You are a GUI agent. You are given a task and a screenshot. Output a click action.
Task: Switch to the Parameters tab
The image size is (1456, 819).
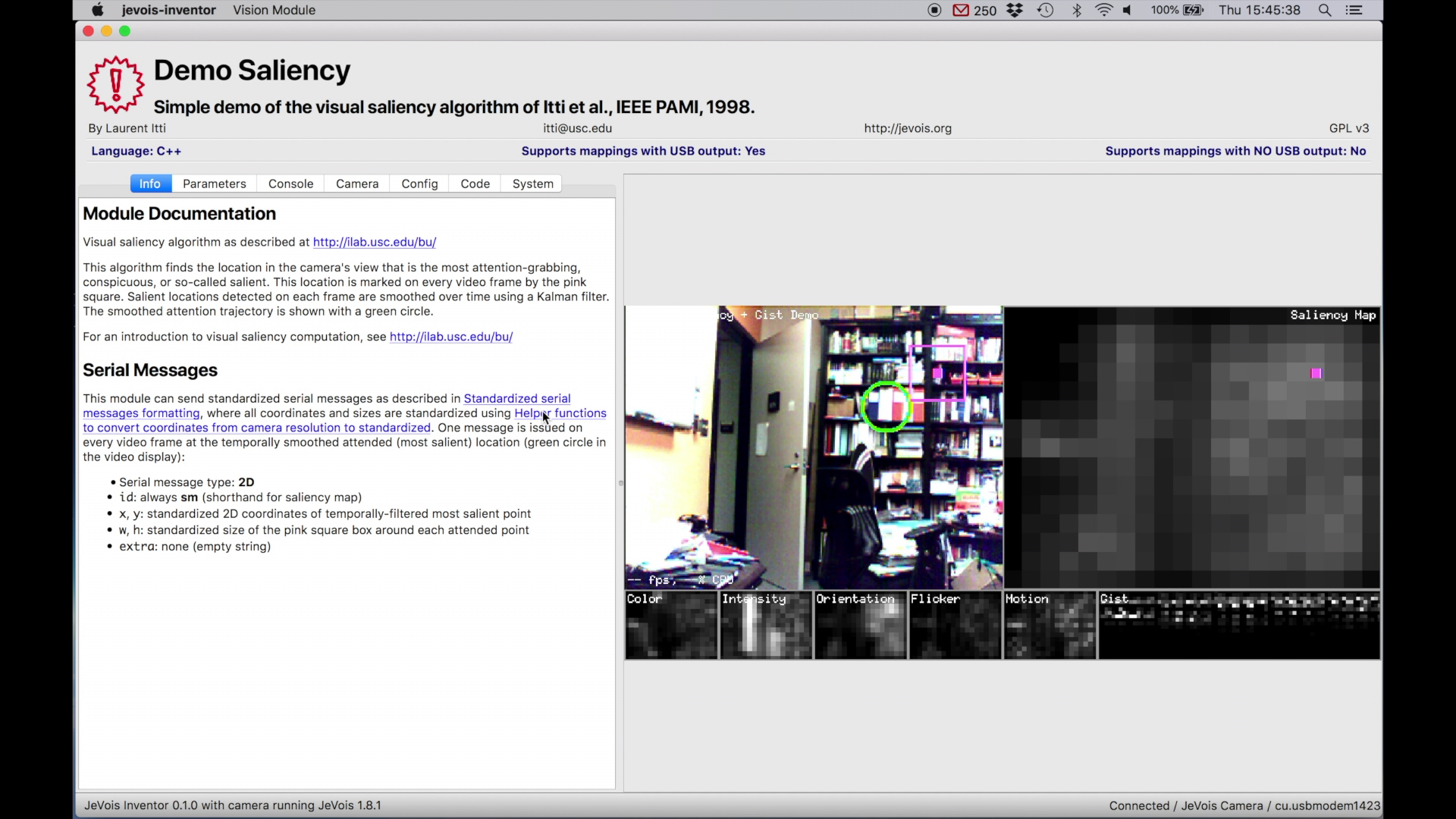(215, 184)
